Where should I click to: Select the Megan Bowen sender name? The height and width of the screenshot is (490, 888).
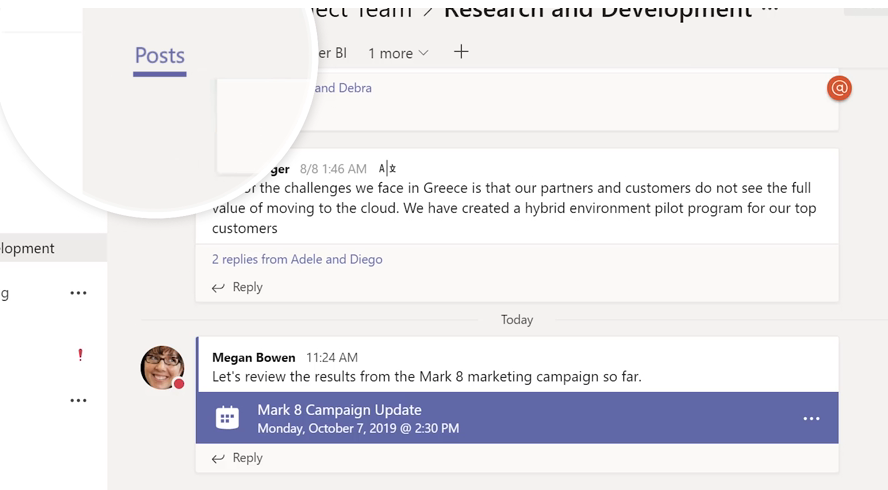pos(254,357)
